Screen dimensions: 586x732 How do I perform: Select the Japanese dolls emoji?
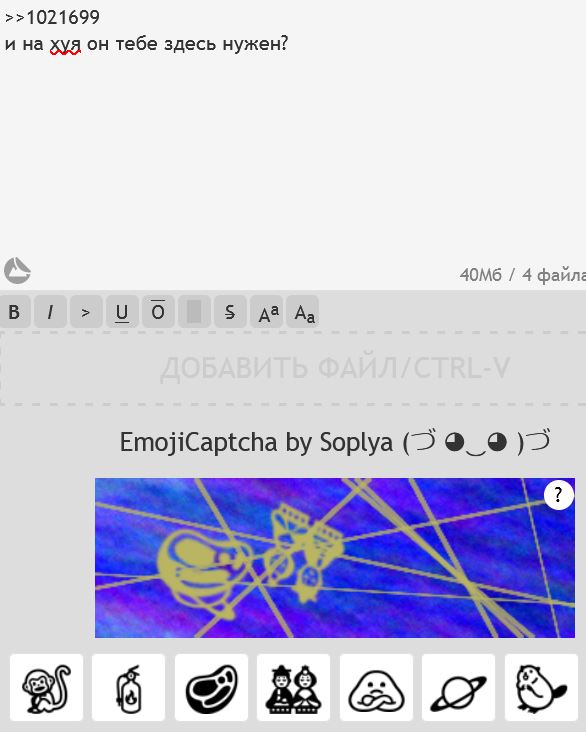[293, 688]
